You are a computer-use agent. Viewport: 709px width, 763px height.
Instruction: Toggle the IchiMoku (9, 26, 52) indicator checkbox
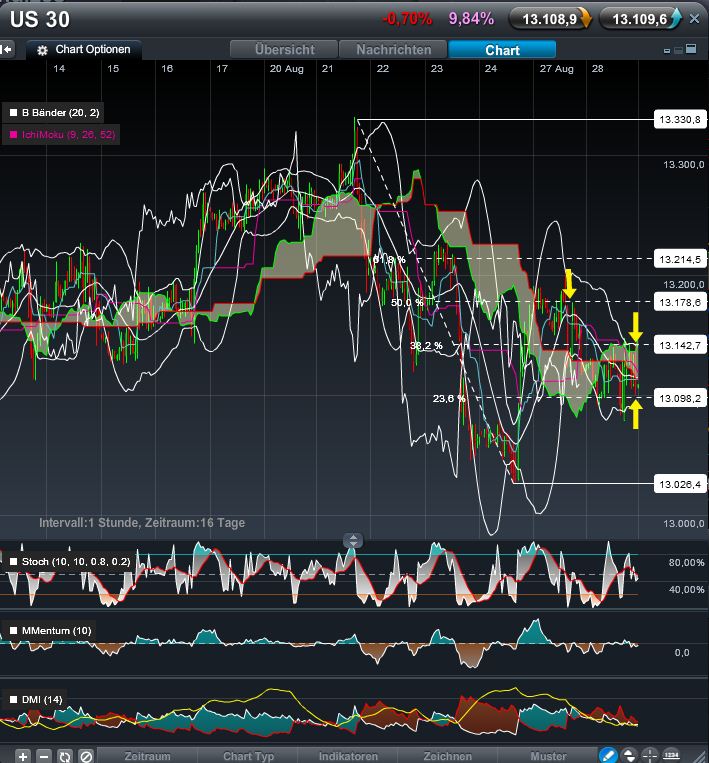(14, 134)
